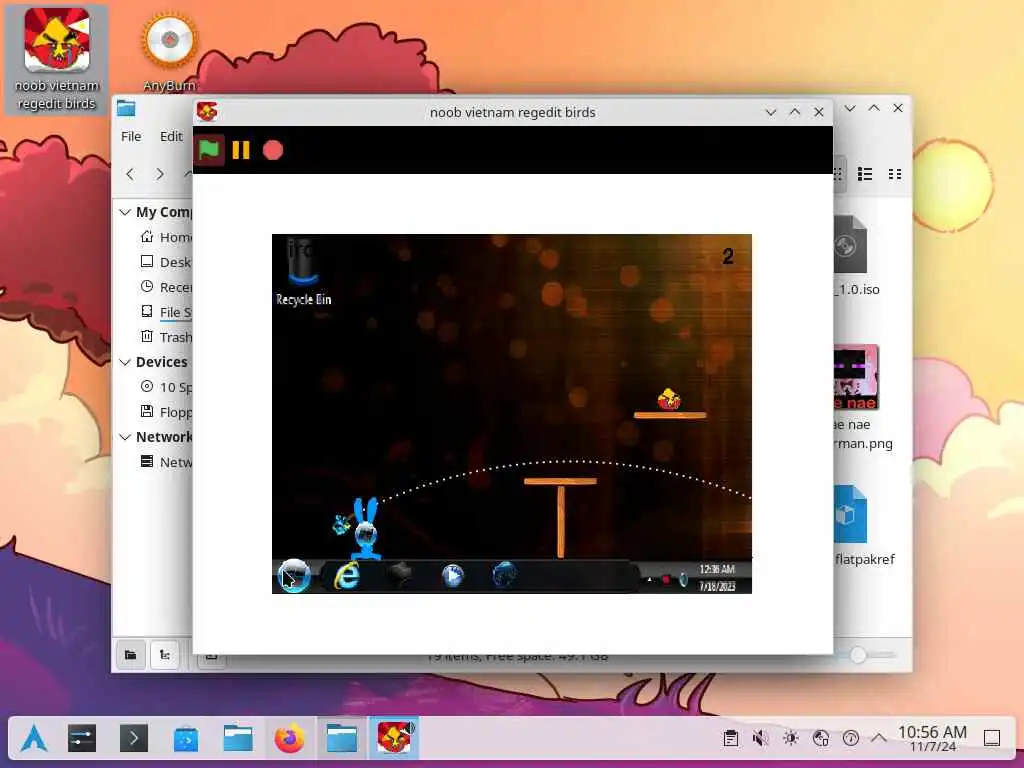Expand hidden system tray icons

coord(879,739)
